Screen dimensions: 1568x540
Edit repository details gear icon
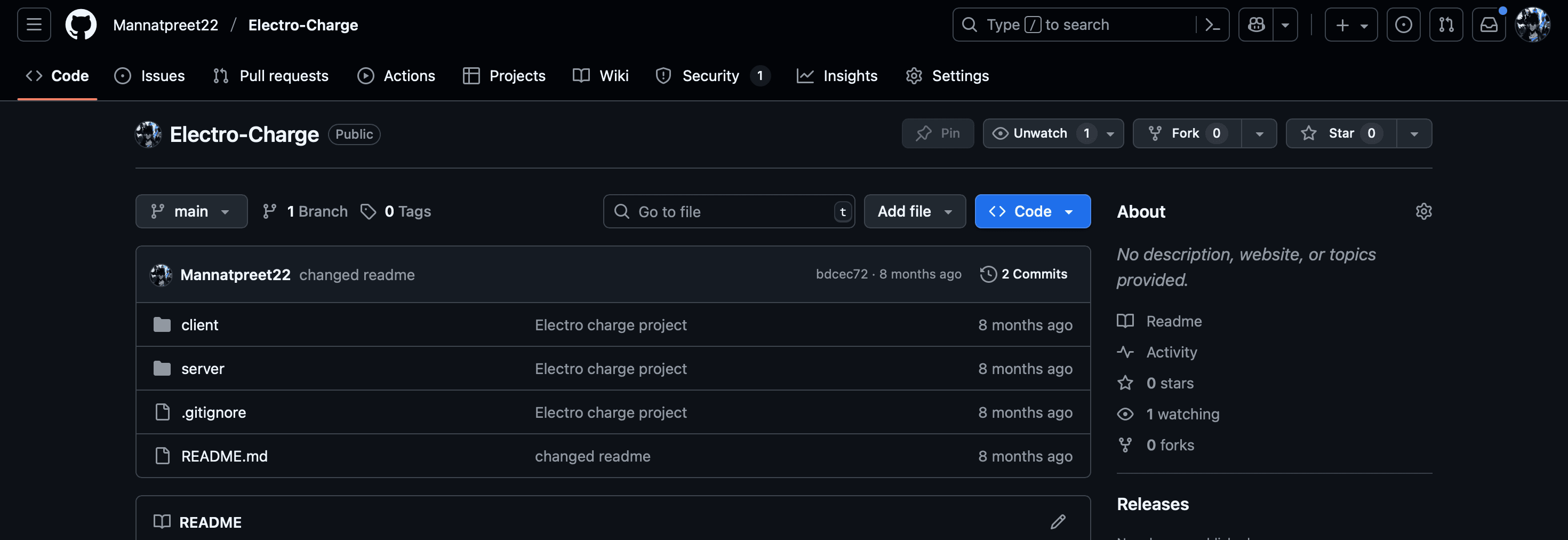coord(1423,211)
